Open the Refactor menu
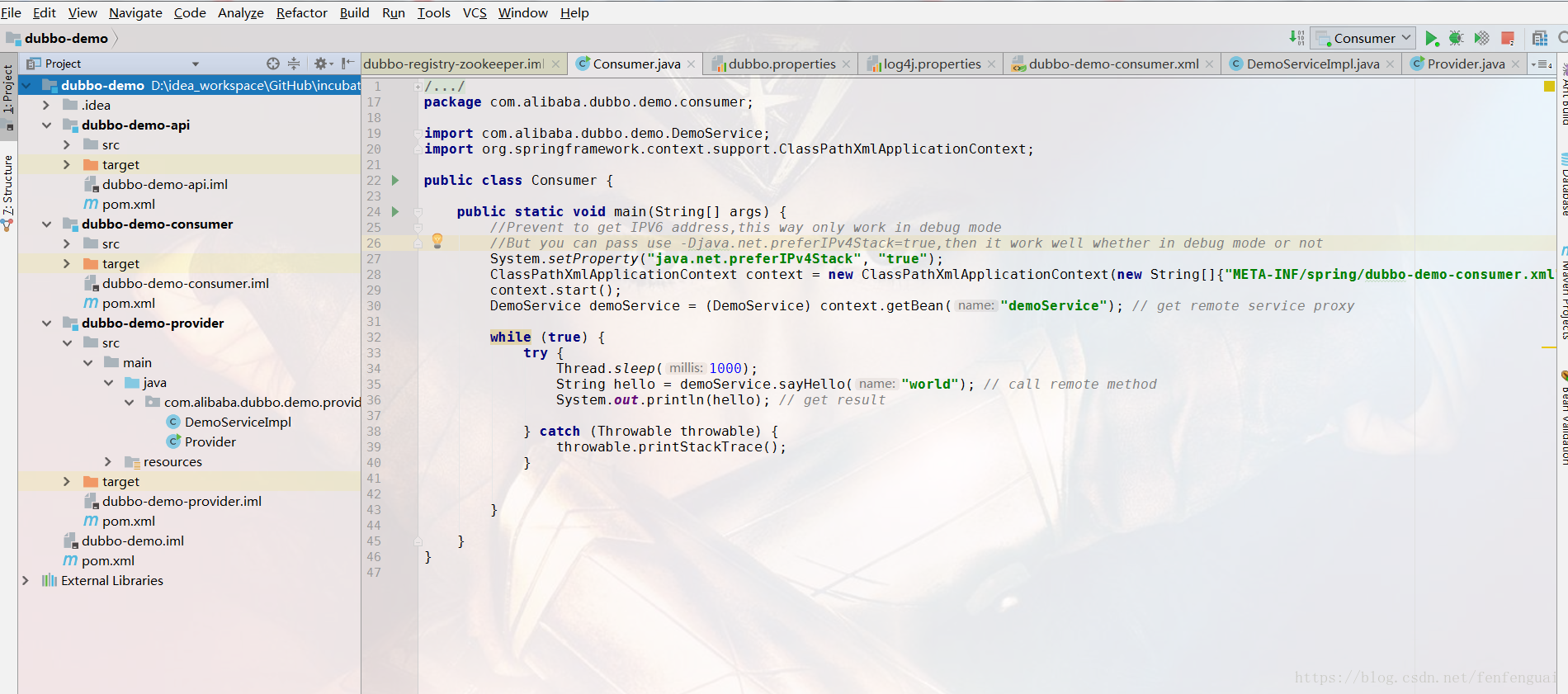This screenshot has width=1568, height=694. click(302, 12)
